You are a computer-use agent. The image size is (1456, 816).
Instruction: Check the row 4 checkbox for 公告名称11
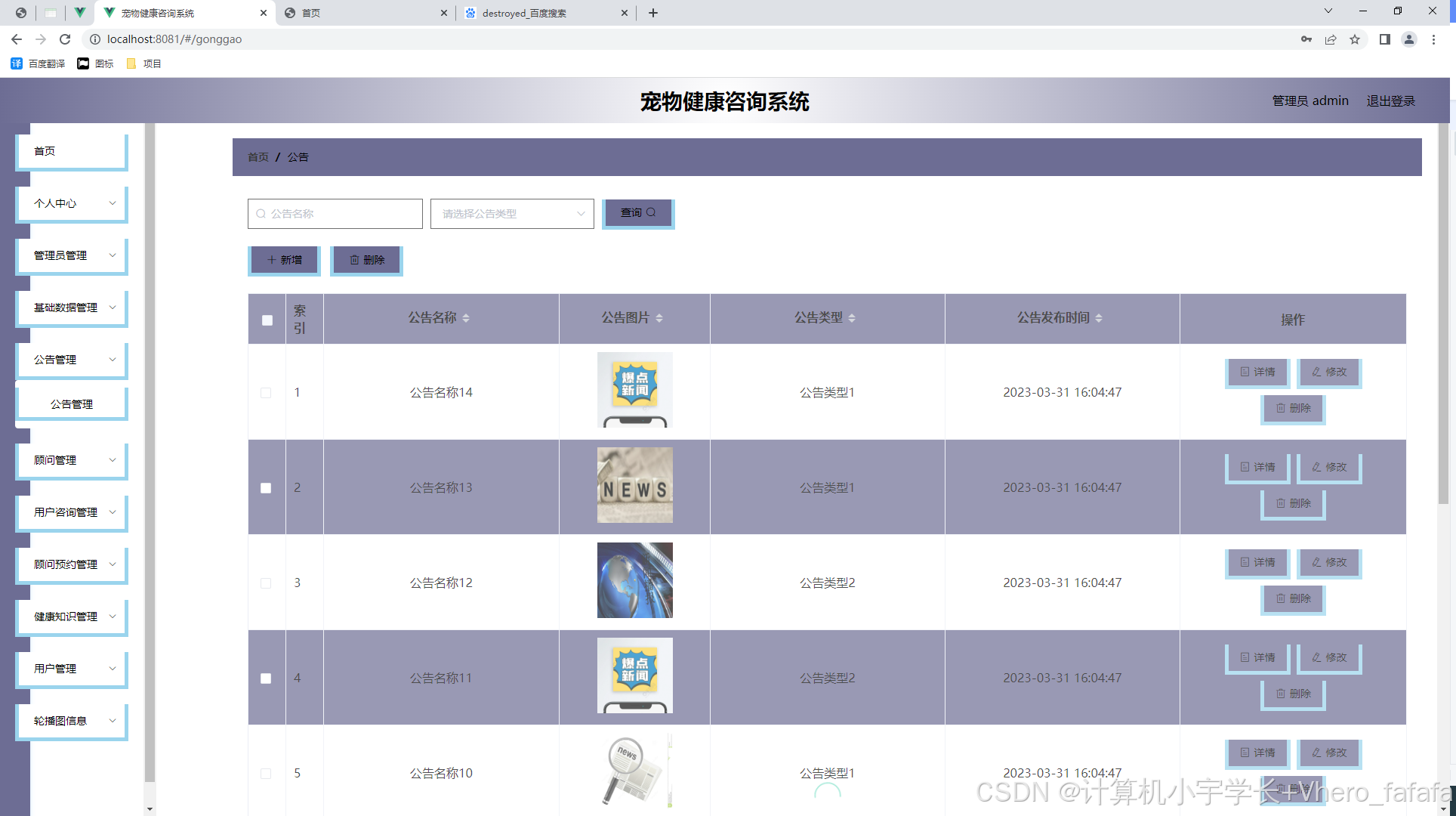pos(266,678)
